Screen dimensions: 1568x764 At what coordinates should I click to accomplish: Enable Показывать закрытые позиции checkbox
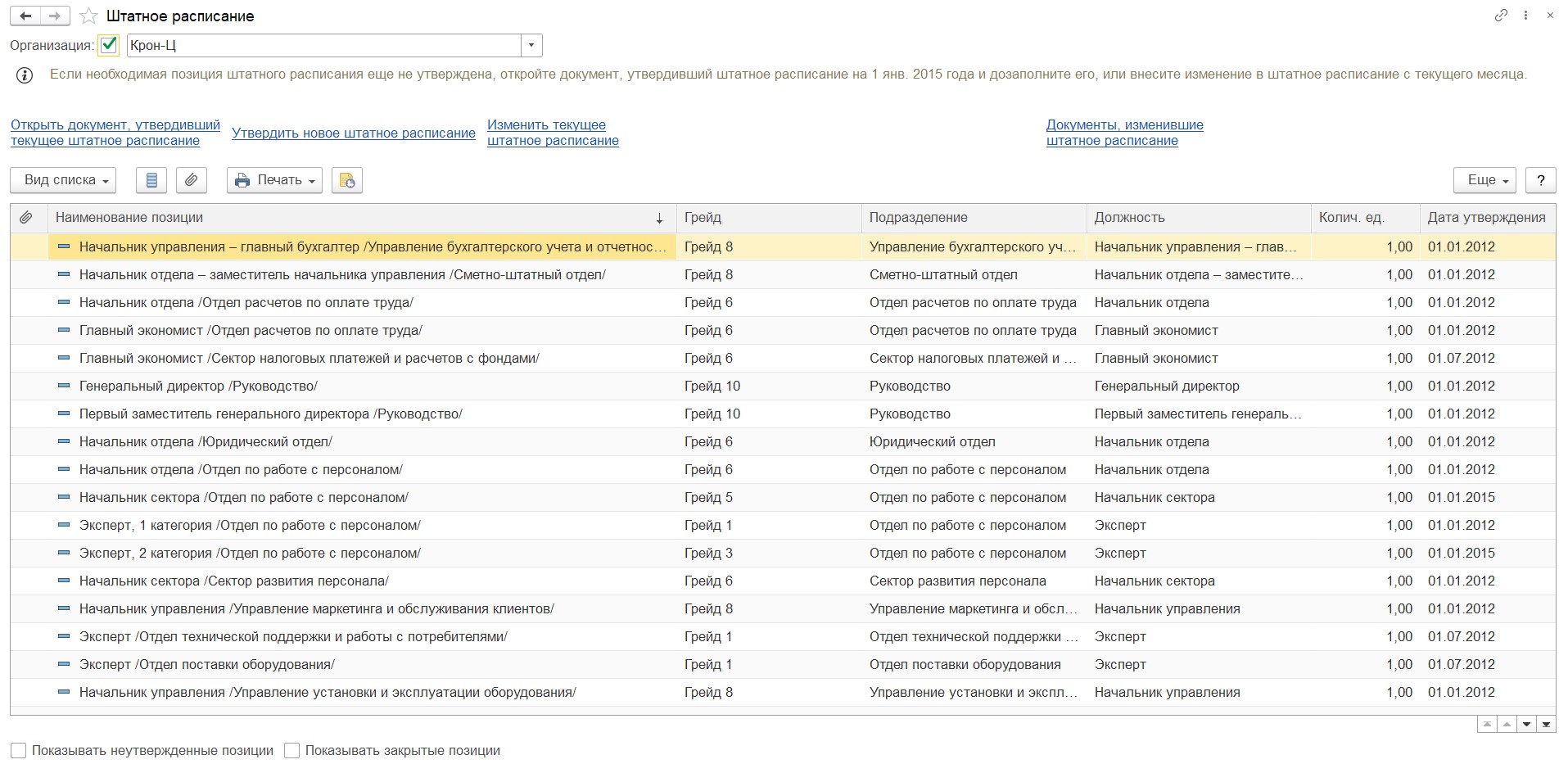[291, 750]
